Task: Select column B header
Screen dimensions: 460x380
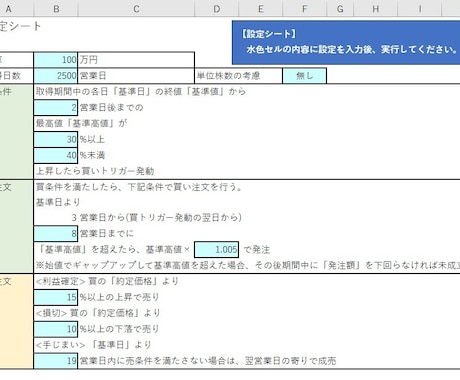Action: coord(56,9)
